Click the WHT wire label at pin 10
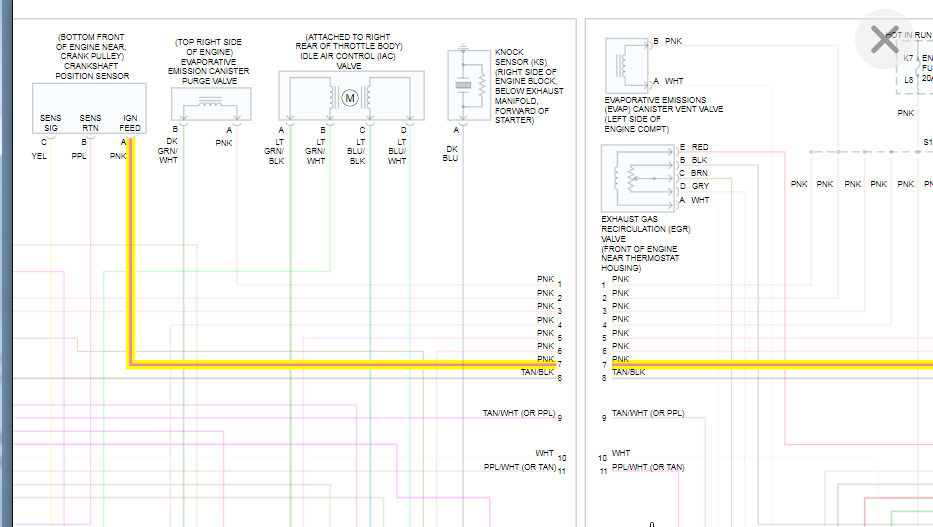Viewport: 933px width, 527px height. click(x=544, y=453)
